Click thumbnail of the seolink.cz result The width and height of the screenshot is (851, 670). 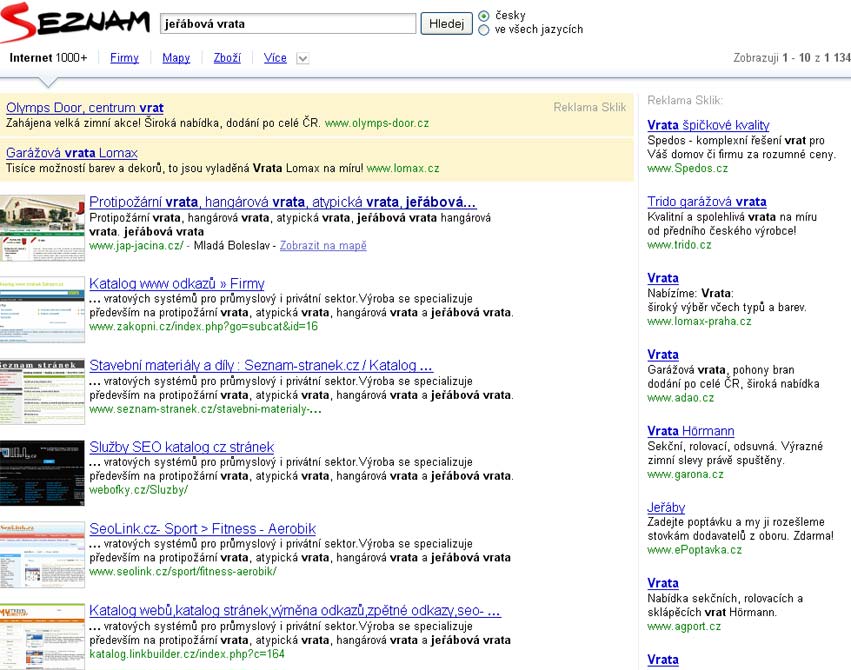[x=42, y=554]
